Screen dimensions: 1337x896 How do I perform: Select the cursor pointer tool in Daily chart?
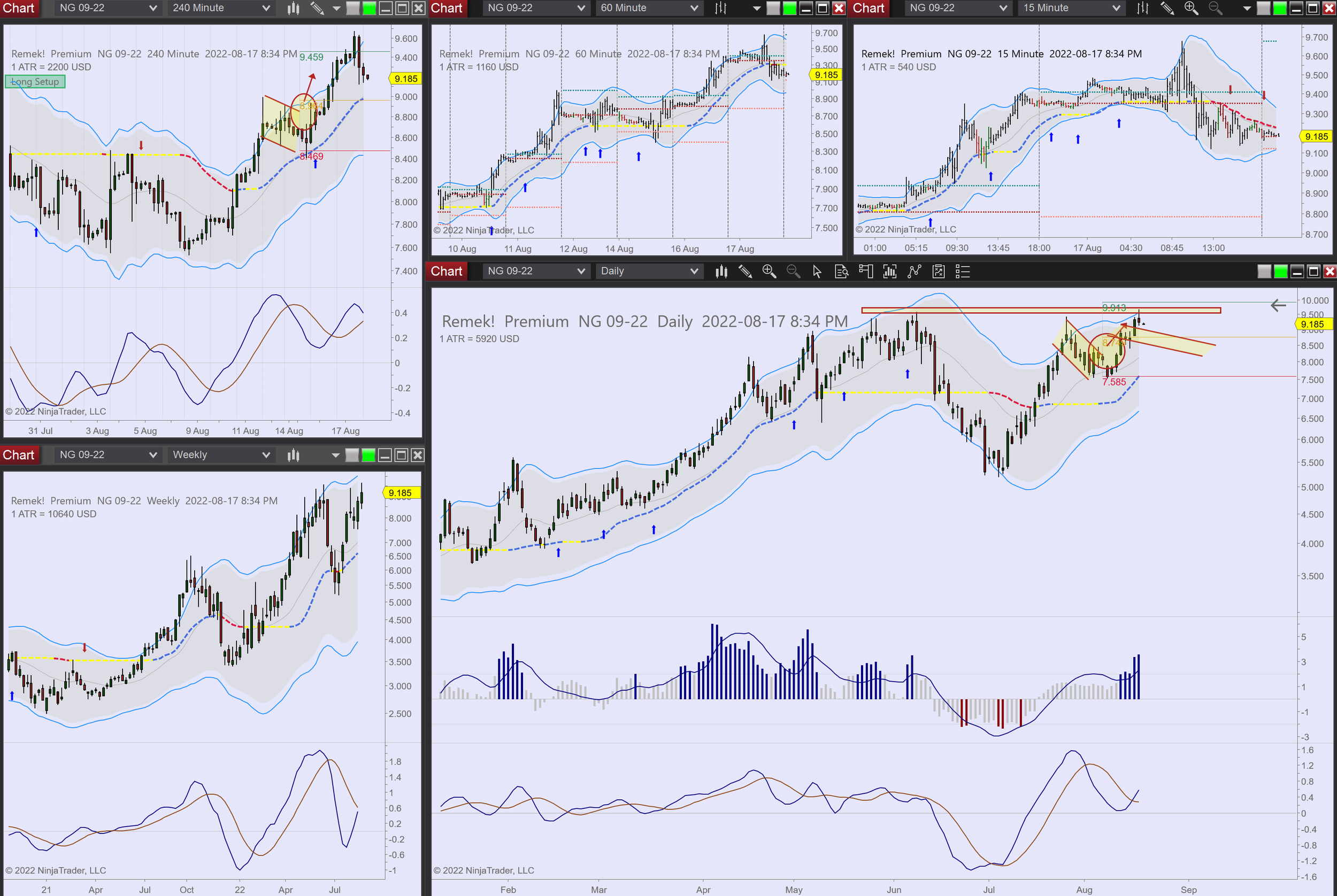817,272
